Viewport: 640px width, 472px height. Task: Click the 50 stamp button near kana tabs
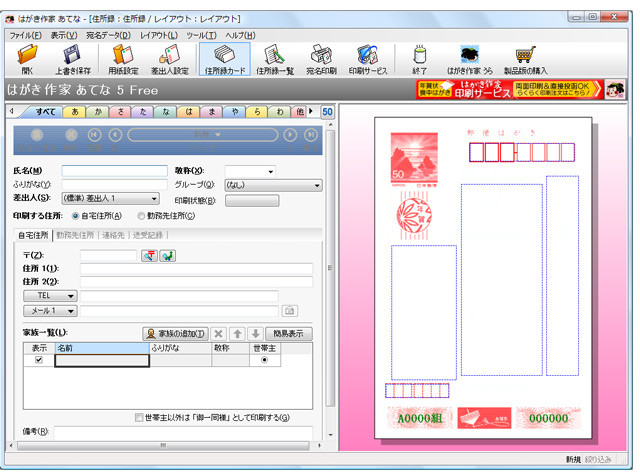(327, 112)
